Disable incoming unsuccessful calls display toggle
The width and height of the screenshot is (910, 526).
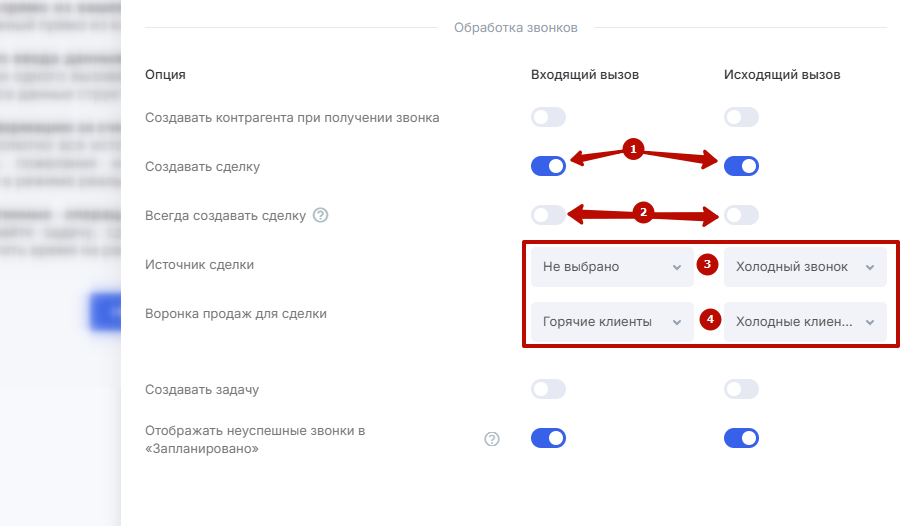coord(548,438)
